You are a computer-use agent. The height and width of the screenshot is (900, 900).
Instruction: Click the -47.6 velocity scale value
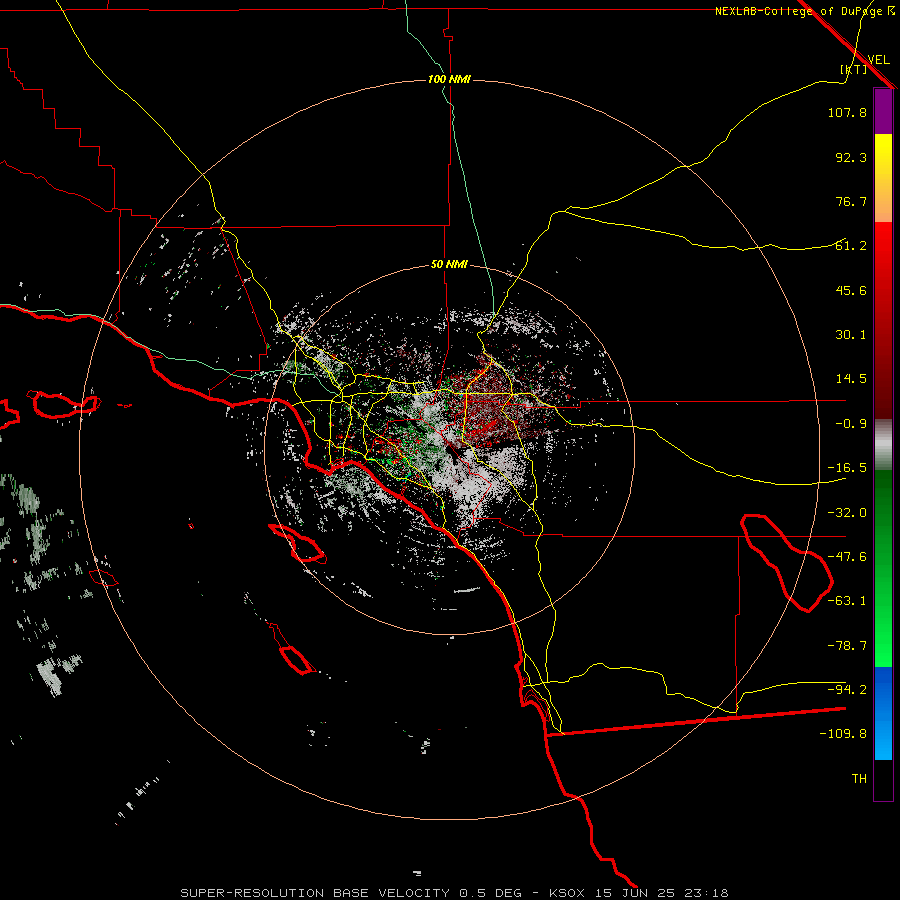pyautogui.click(x=847, y=557)
